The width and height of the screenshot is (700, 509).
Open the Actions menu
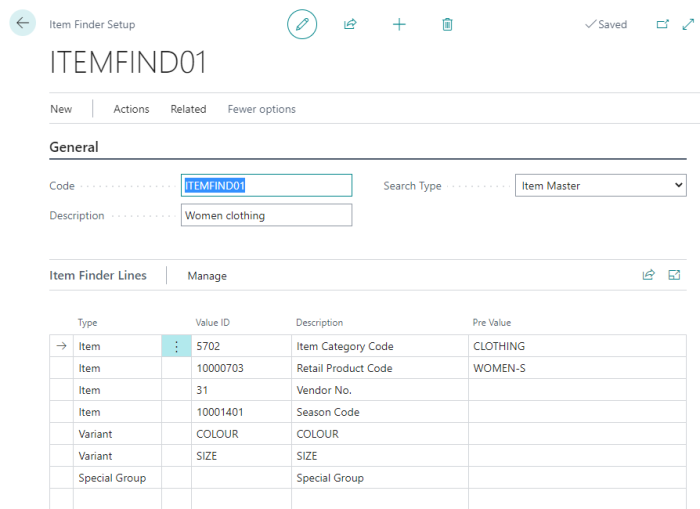pos(131,109)
